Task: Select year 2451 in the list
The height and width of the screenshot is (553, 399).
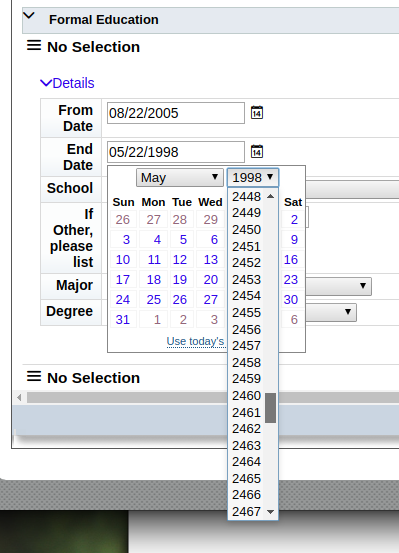Action: pos(246,246)
